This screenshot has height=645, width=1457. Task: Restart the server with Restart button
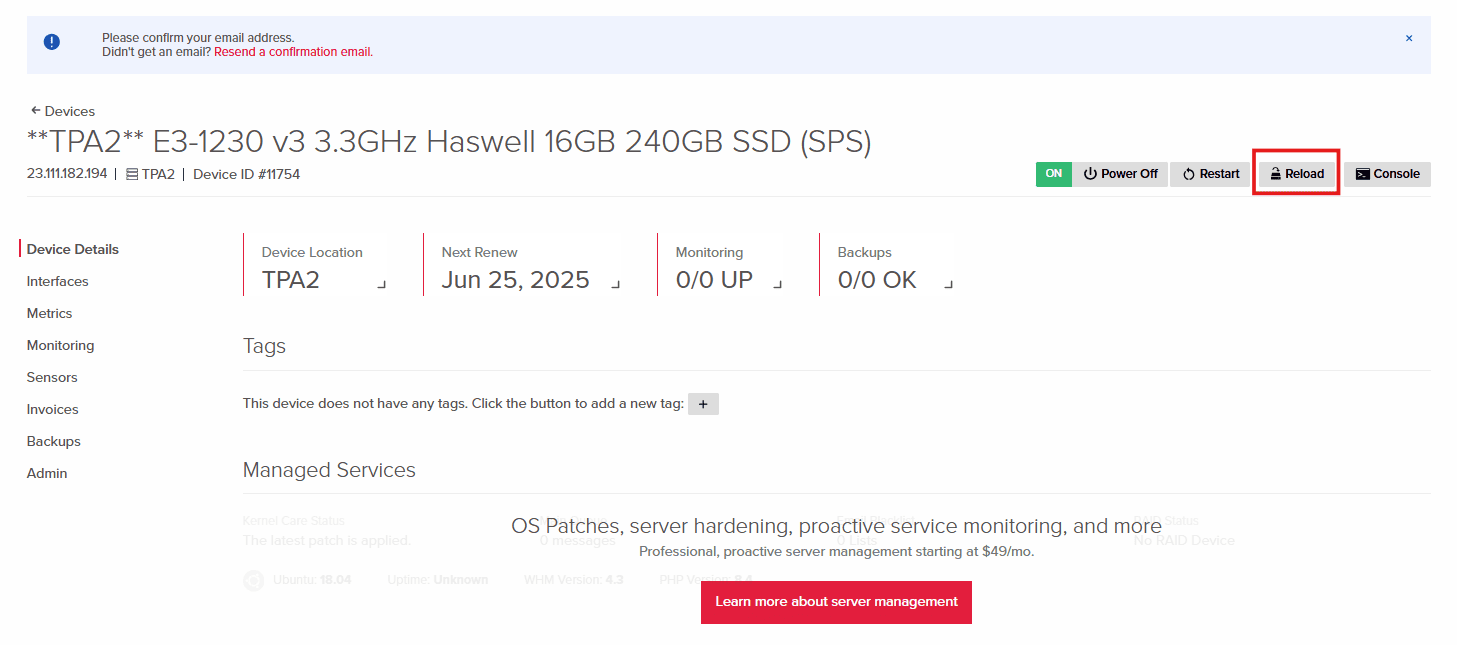click(x=1210, y=174)
